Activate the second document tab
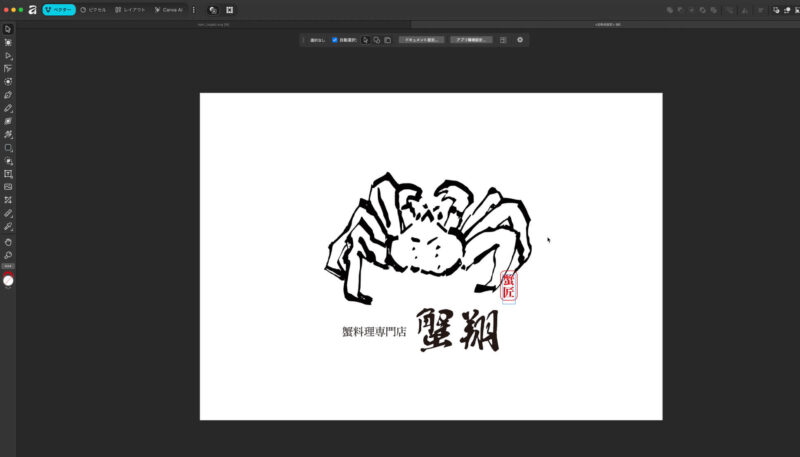800x457 pixels. click(607, 24)
